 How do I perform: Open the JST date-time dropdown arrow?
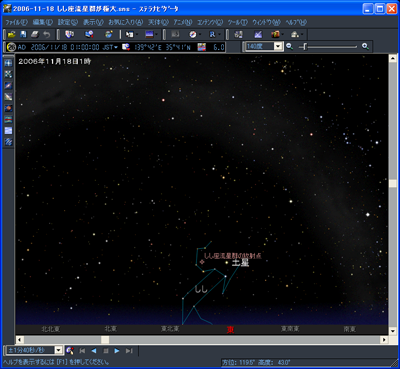116,47
